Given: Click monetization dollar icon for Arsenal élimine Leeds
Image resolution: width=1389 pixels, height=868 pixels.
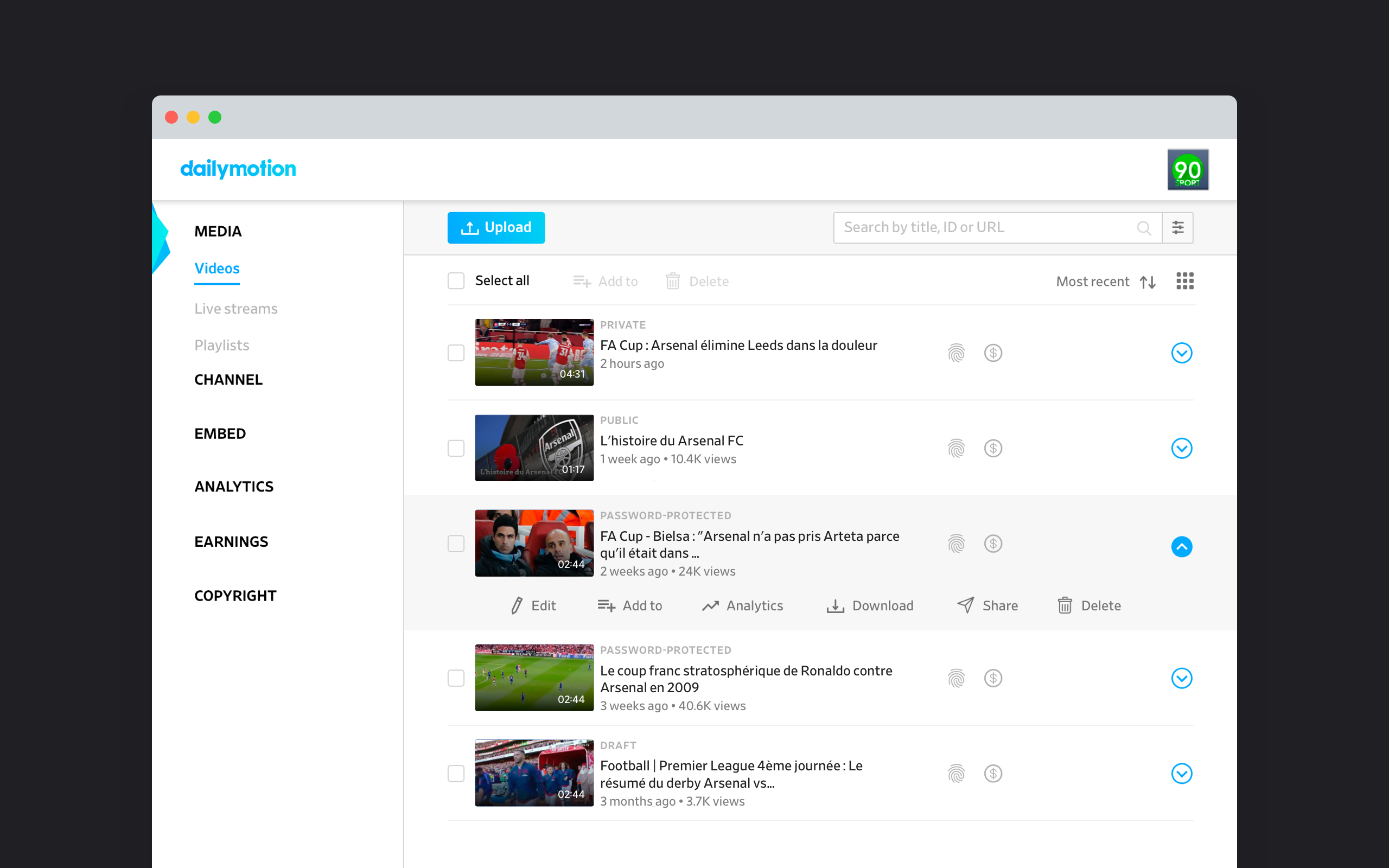Looking at the screenshot, I should 993,353.
